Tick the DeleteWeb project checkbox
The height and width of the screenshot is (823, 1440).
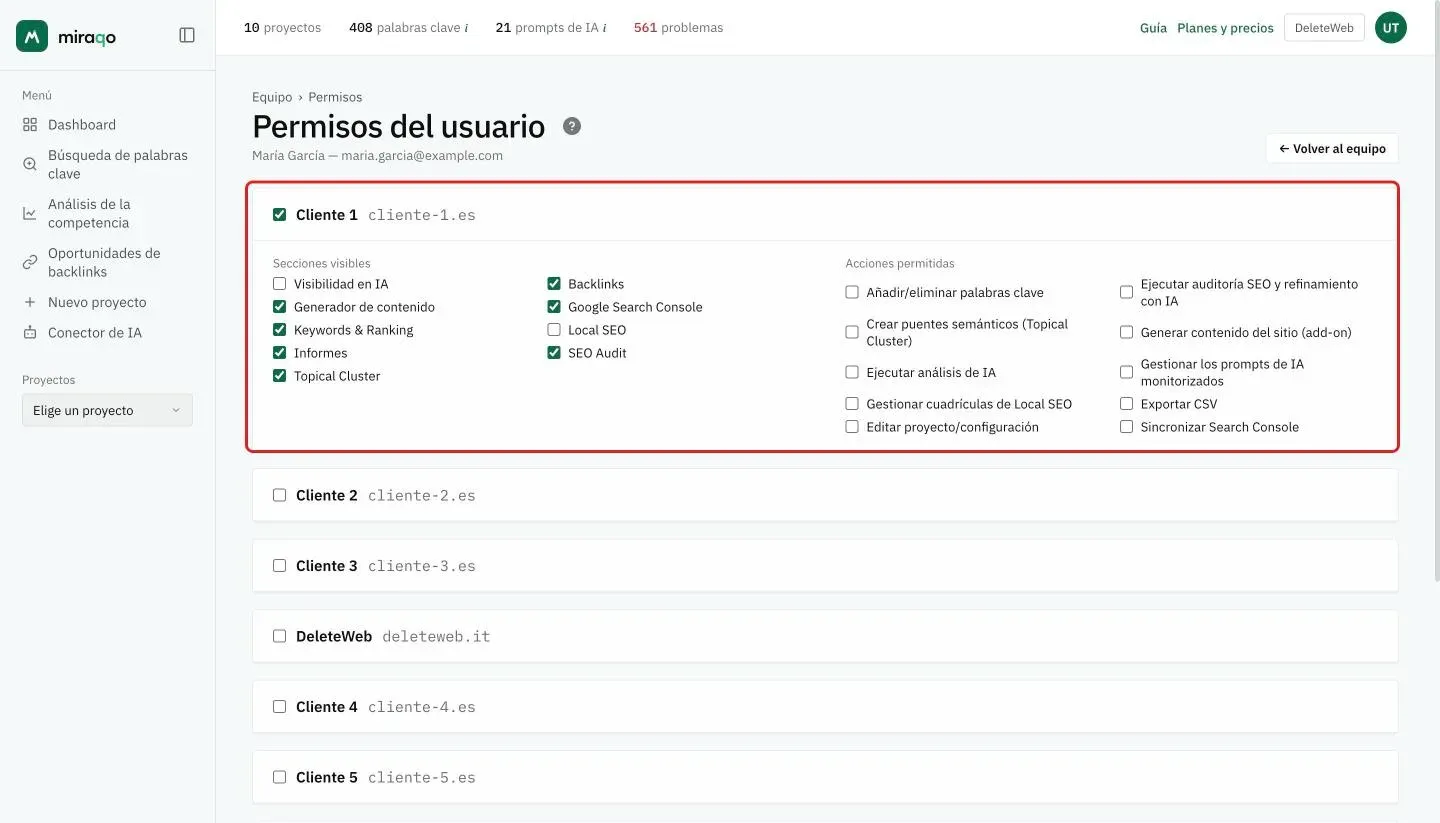click(x=279, y=636)
